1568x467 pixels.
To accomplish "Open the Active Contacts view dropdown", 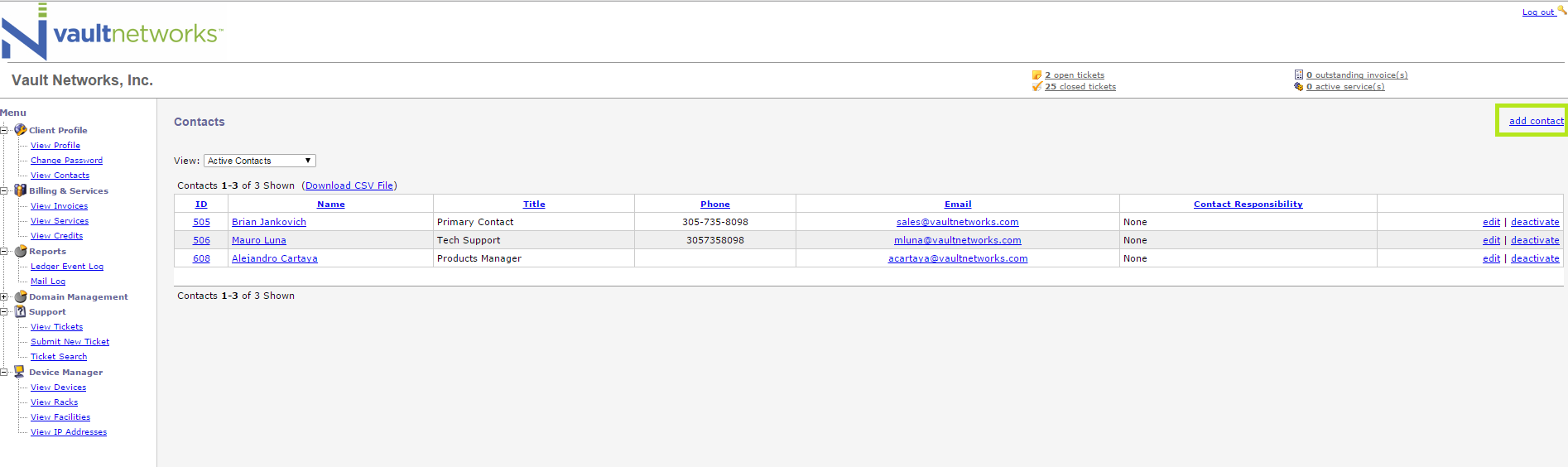I will coord(260,161).
